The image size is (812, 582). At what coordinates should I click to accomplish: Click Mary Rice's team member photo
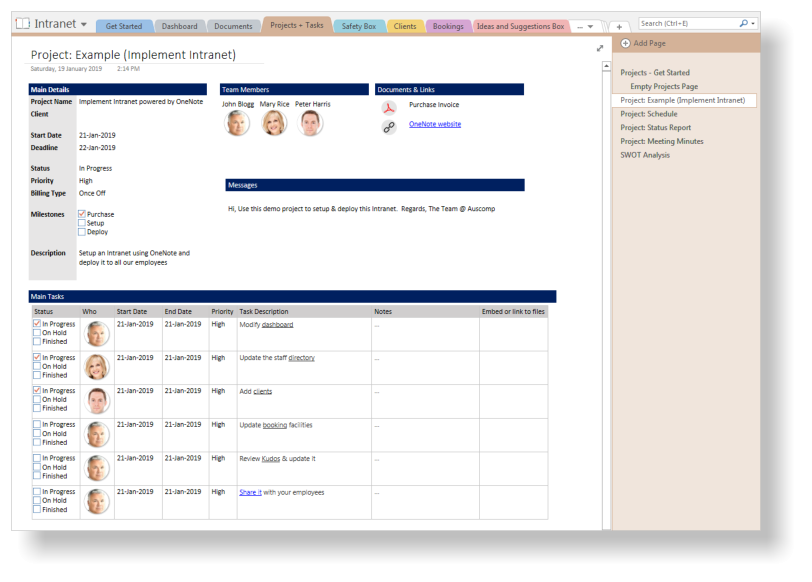coord(274,123)
